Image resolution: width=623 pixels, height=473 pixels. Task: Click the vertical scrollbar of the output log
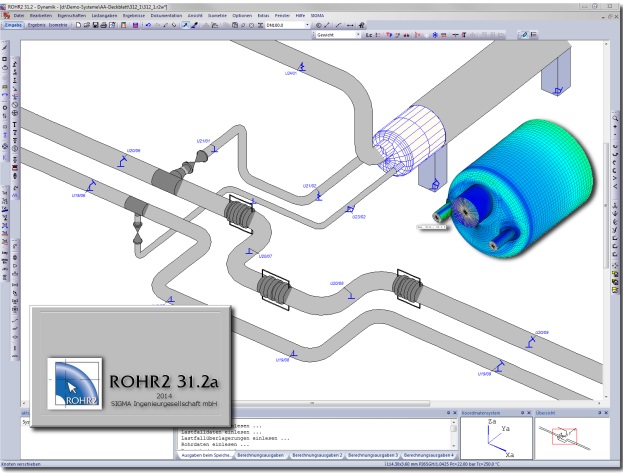tap(453, 433)
